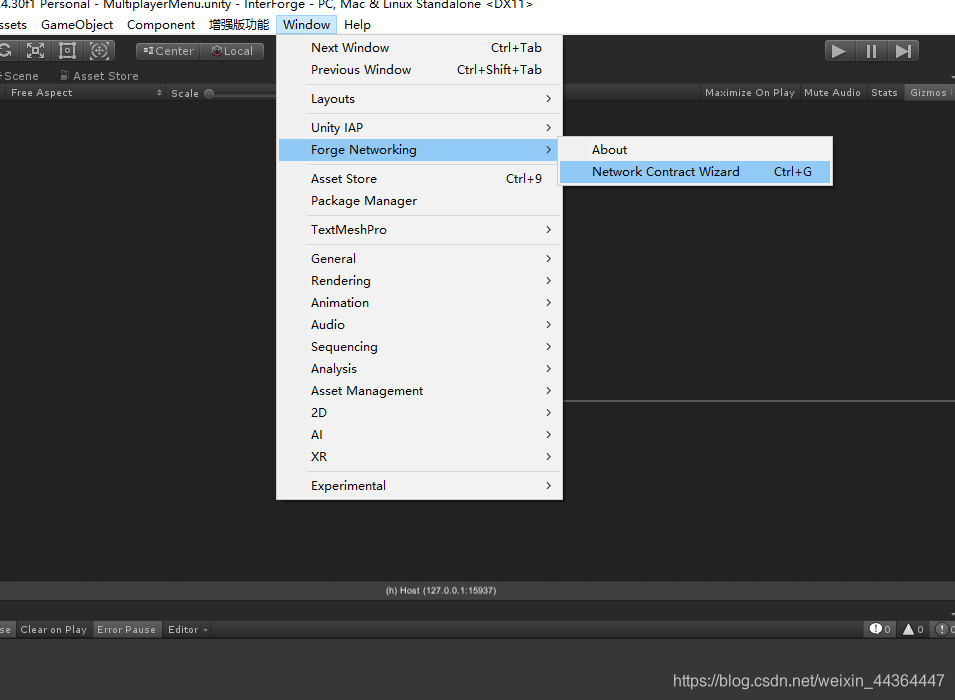Select the Forge Networking menu entry
The image size is (955, 700).
pos(419,150)
